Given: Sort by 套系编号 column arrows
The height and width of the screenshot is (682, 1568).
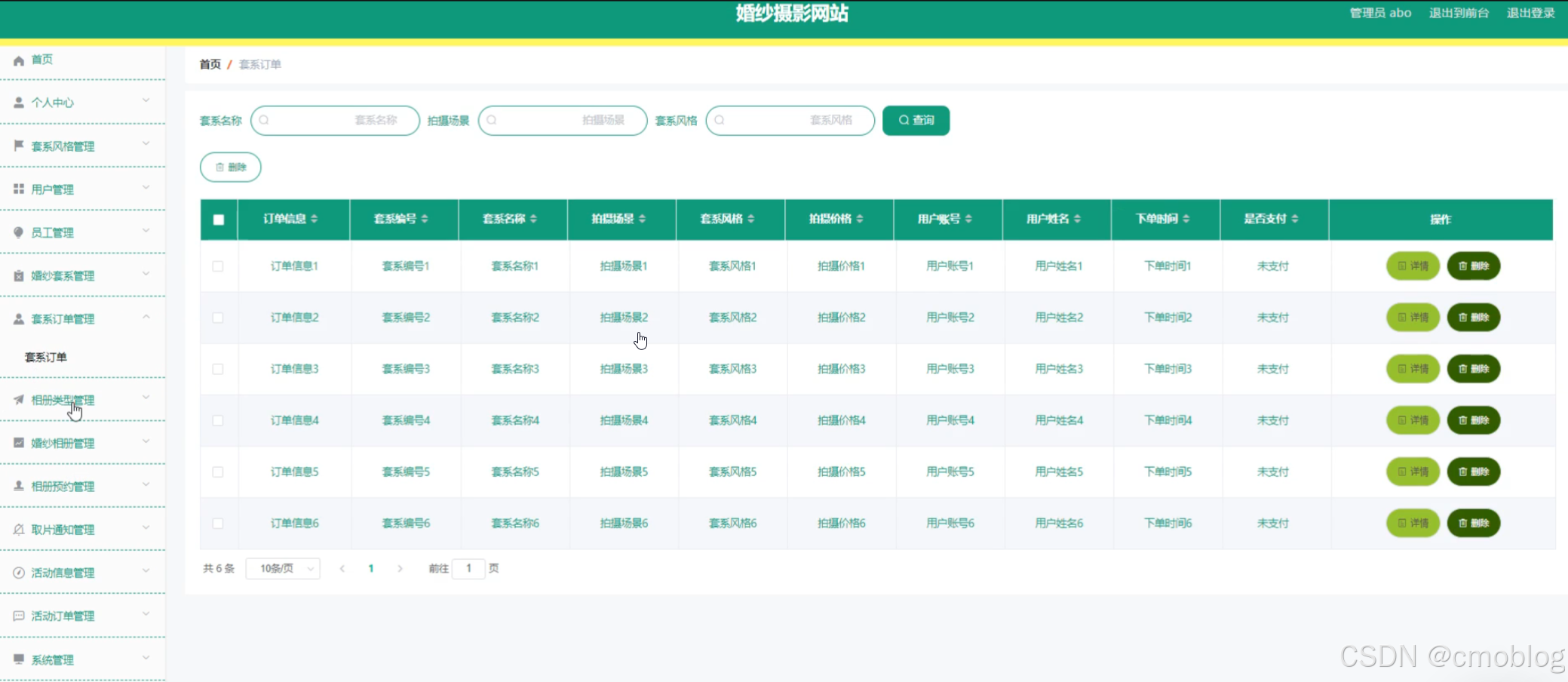Looking at the screenshot, I should (425, 219).
